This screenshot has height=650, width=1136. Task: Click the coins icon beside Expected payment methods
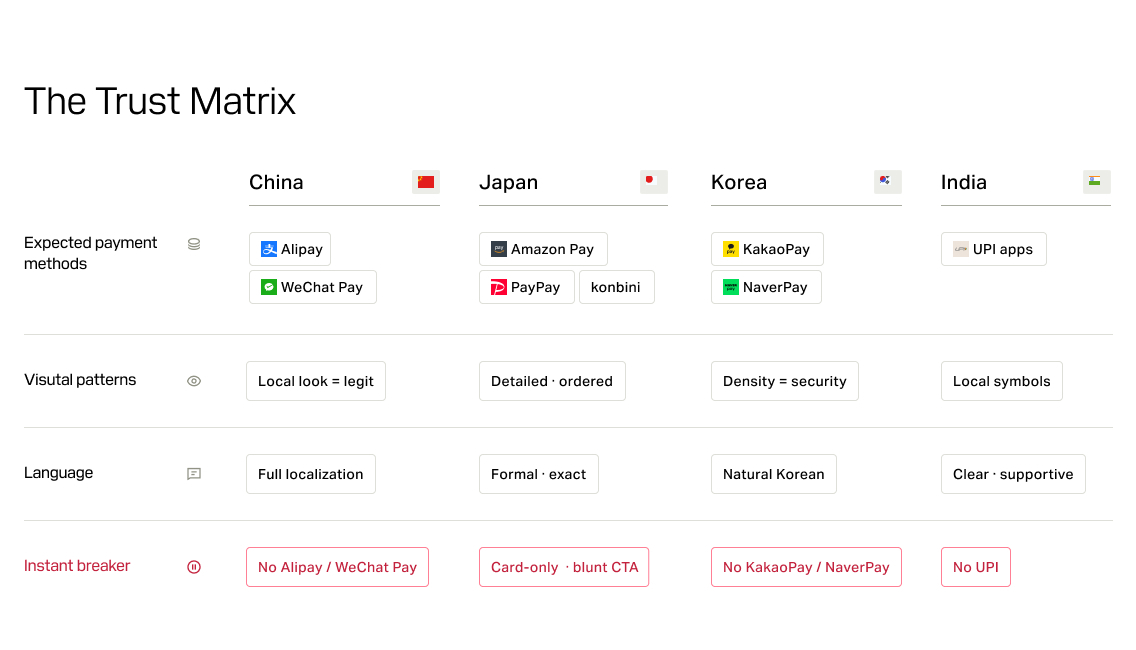click(193, 244)
